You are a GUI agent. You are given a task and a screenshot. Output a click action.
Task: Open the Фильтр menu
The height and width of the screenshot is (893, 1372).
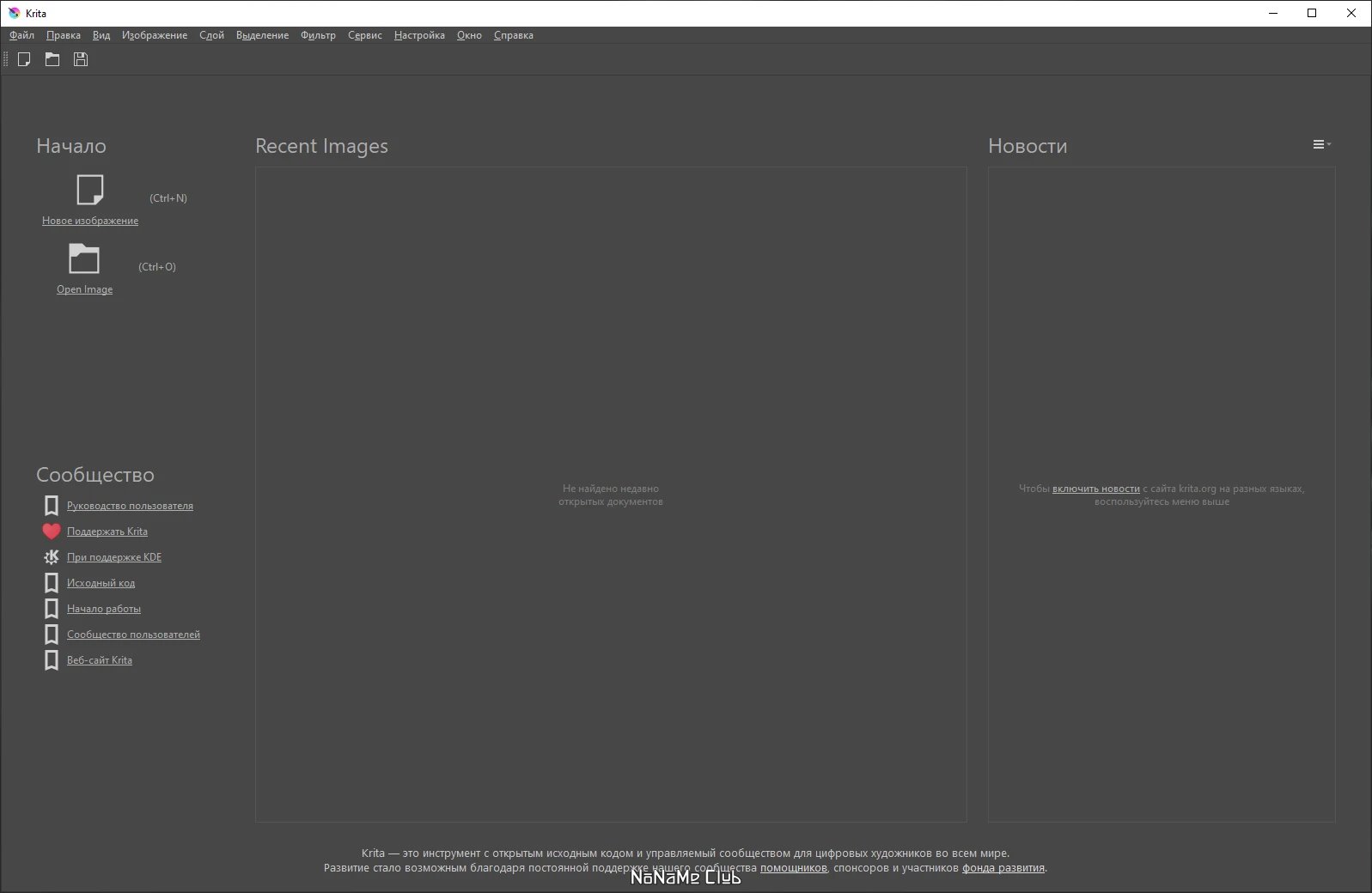pos(318,35)
